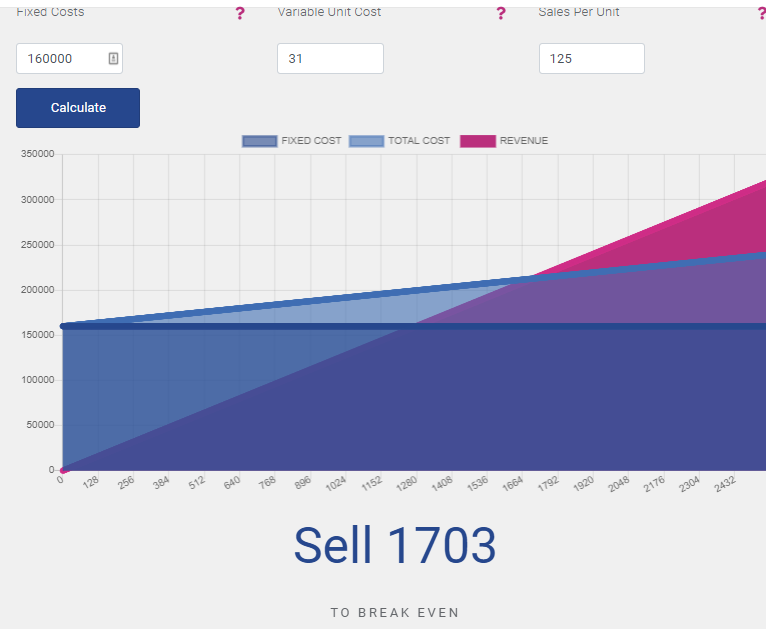
Task: Click the TO BREAK EVEN caption
Action: (x=394, y=613)
